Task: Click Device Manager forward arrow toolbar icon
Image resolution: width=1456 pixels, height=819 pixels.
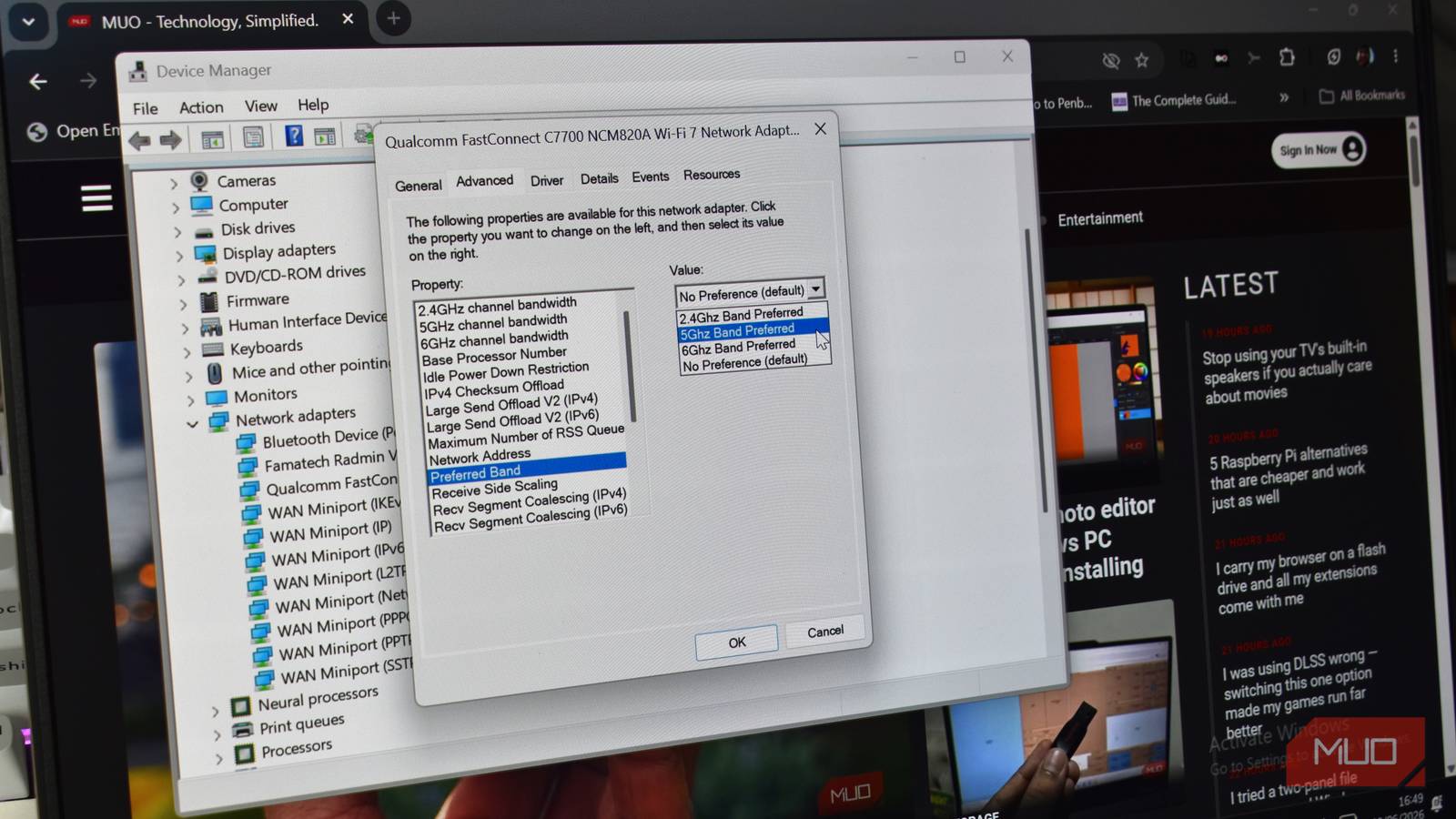Action: [170, 140]
